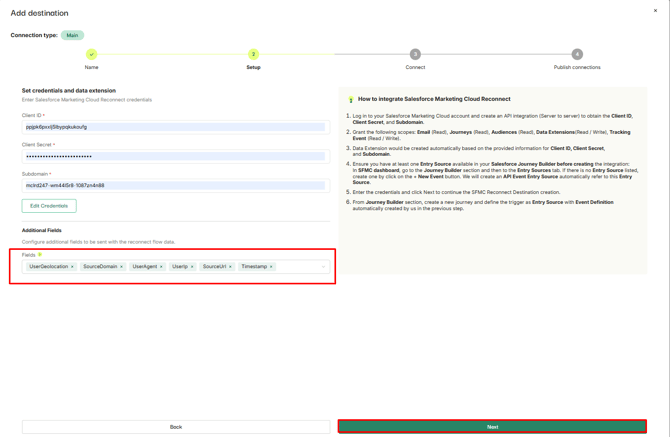The image size is (670, 437).
Task: Expand the Fields dropdown arrow
Action: [x=322, y=267]
